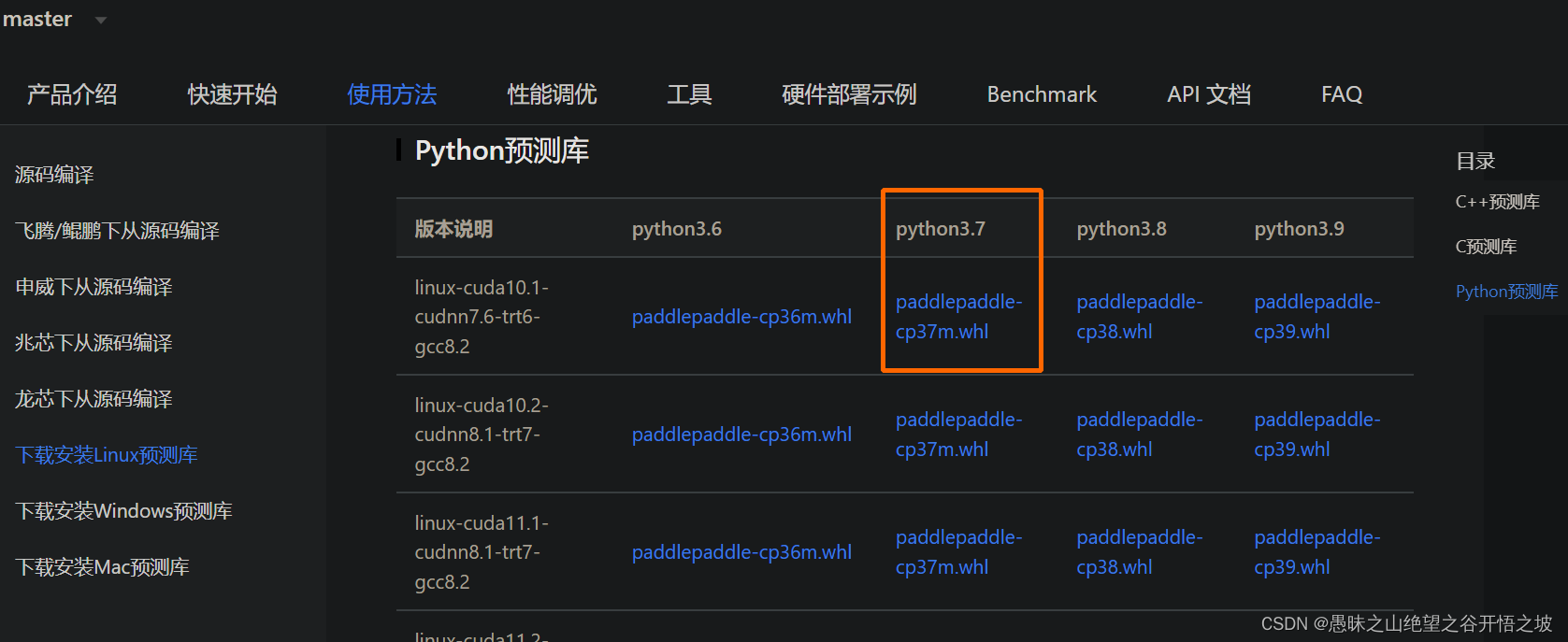Click the python3.6 column header

point(677,229)
